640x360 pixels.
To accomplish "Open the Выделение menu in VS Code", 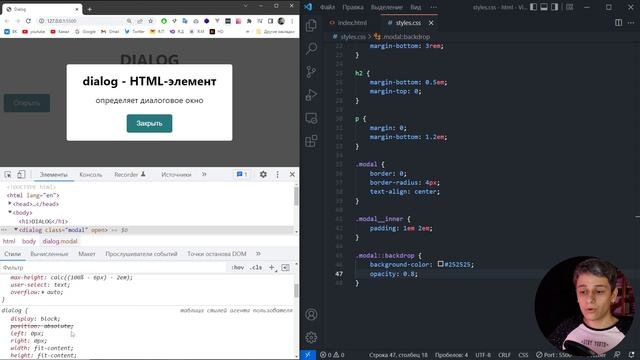I will (x=387, y=7).
